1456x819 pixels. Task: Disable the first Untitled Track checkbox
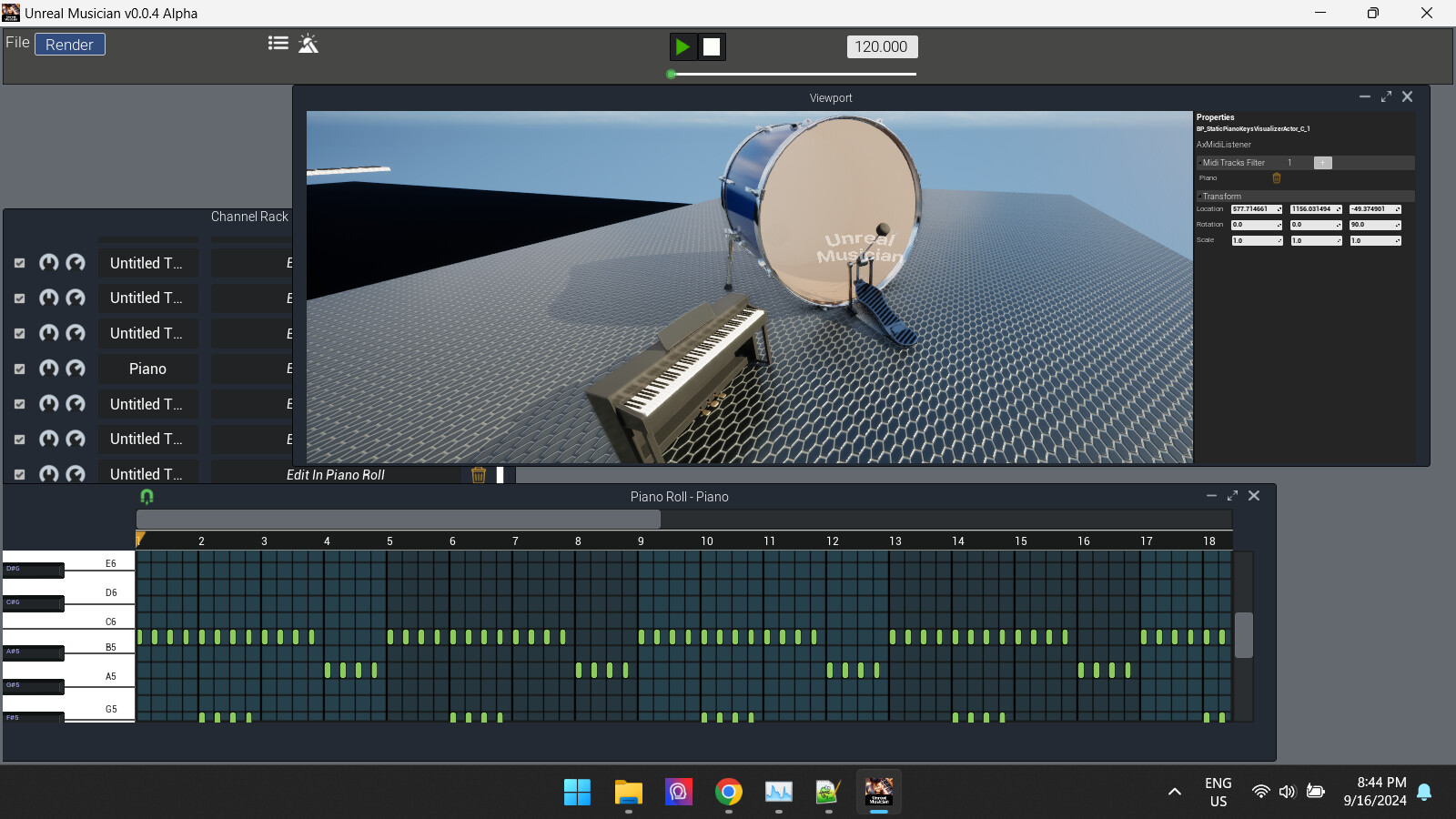(x=19, y=262)
